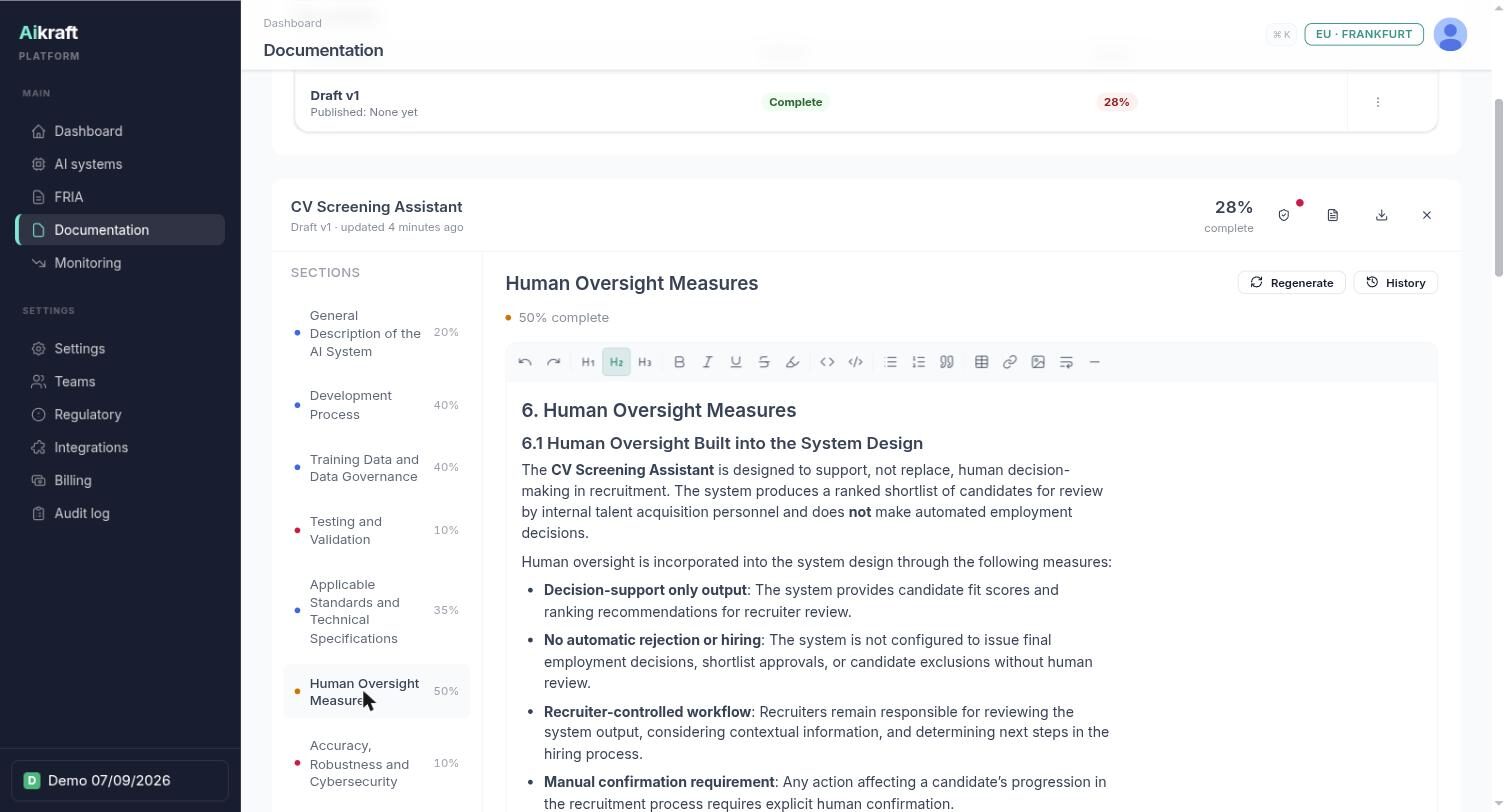Toggle bulleted list

890,362
